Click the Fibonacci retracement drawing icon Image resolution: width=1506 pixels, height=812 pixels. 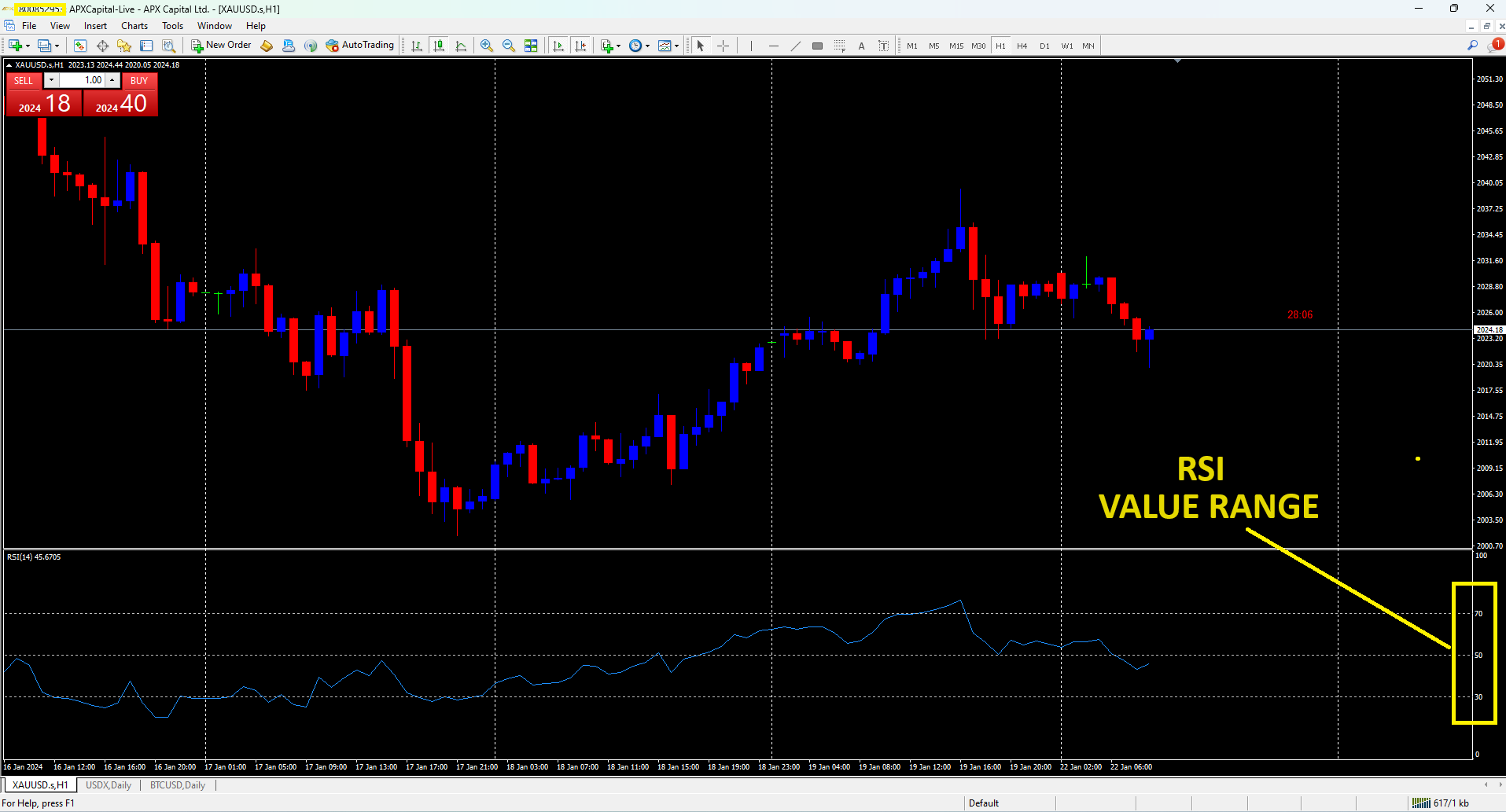point(839,46)
